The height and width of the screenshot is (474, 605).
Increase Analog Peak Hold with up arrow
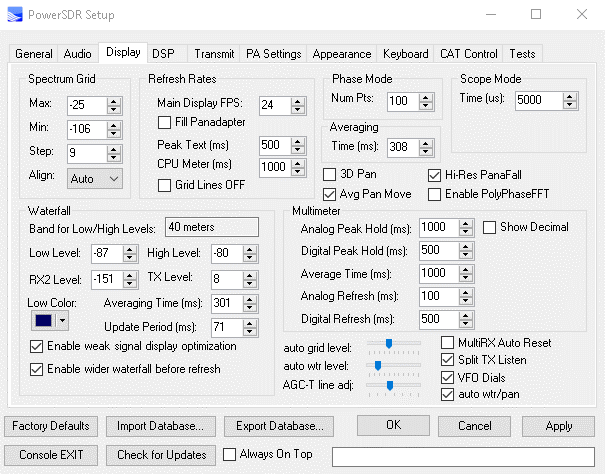click(x=466, y=224)
